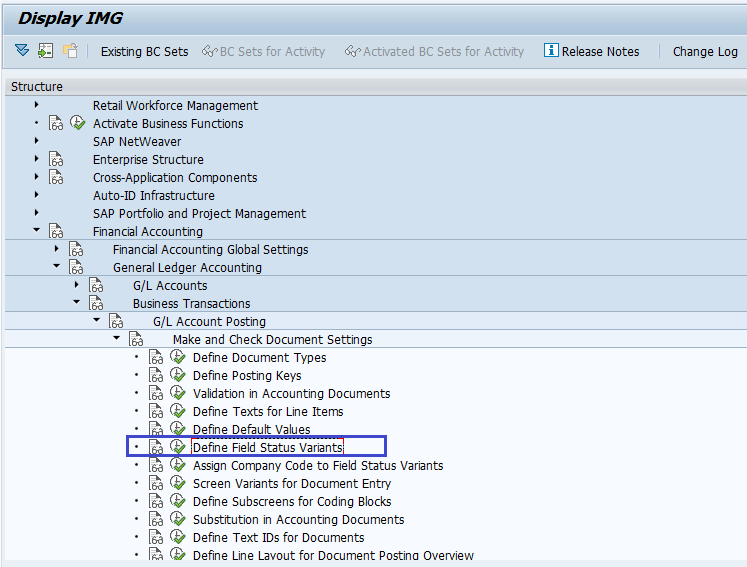Image resolution: width=747 pixels, height=567 pixels.
Task: Open Existing BC Sets
Action: click(144, 51)
